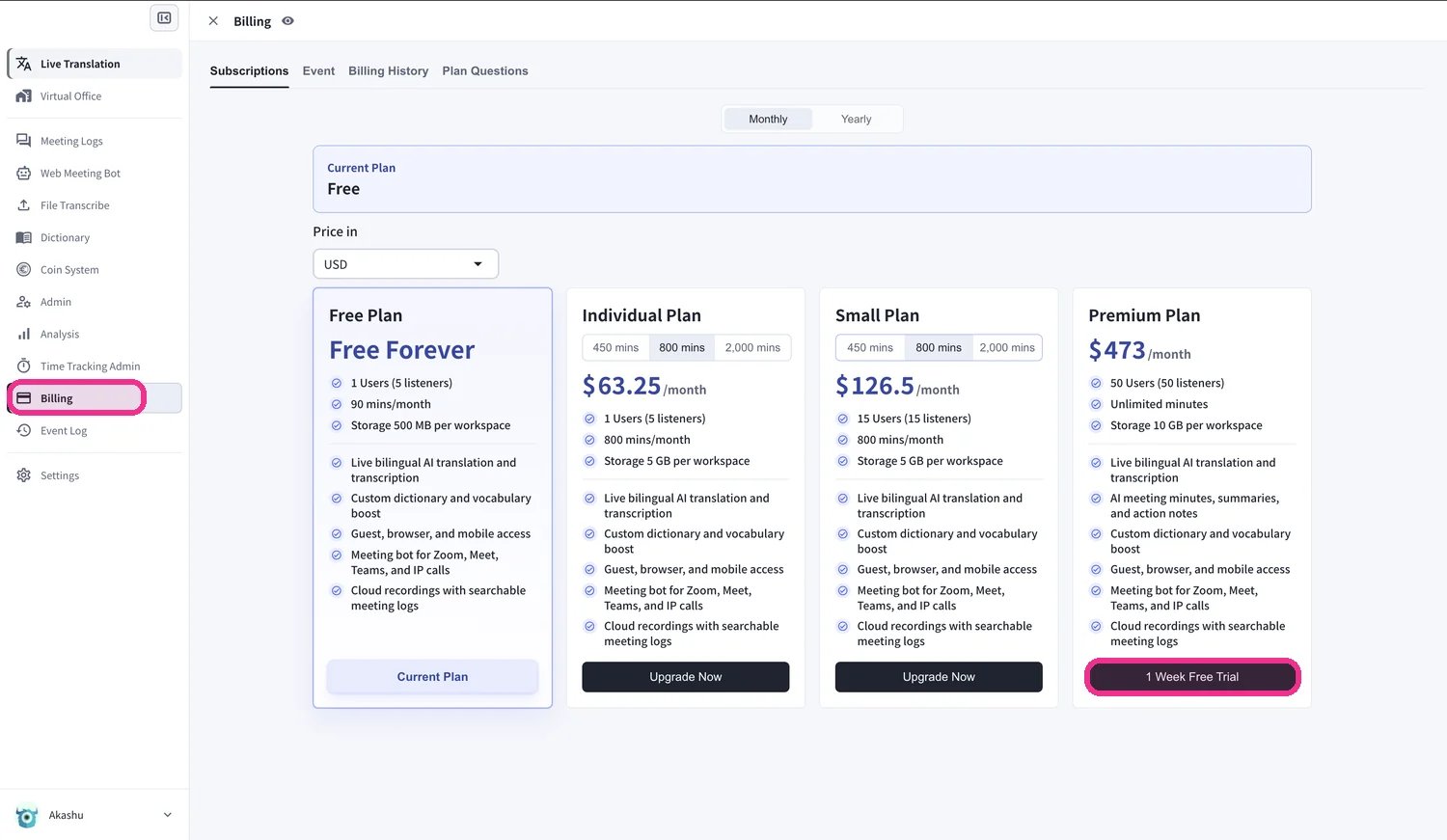Click the Web Meeting Bot robot icon
Image resolution: width=1447 pixels, height=840 pixels.
pos(24,174)
